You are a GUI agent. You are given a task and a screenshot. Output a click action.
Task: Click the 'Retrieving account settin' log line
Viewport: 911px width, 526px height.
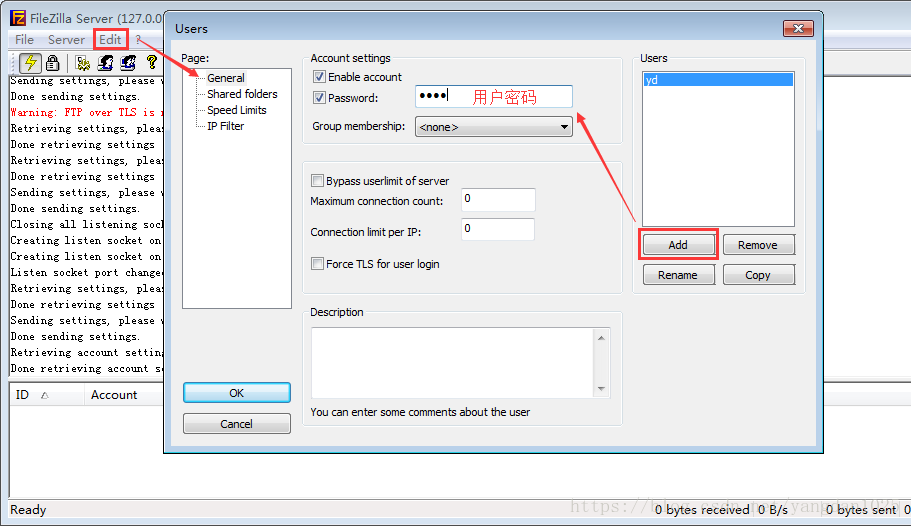click(87, 352)
